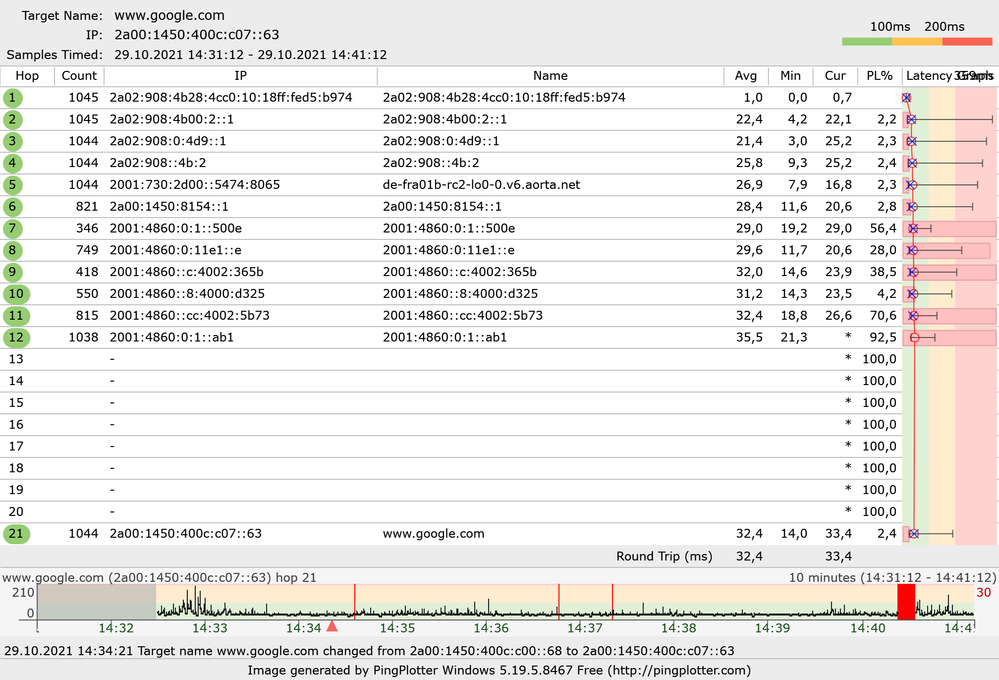Click count 821 in hop 6 row

point(87,207)
